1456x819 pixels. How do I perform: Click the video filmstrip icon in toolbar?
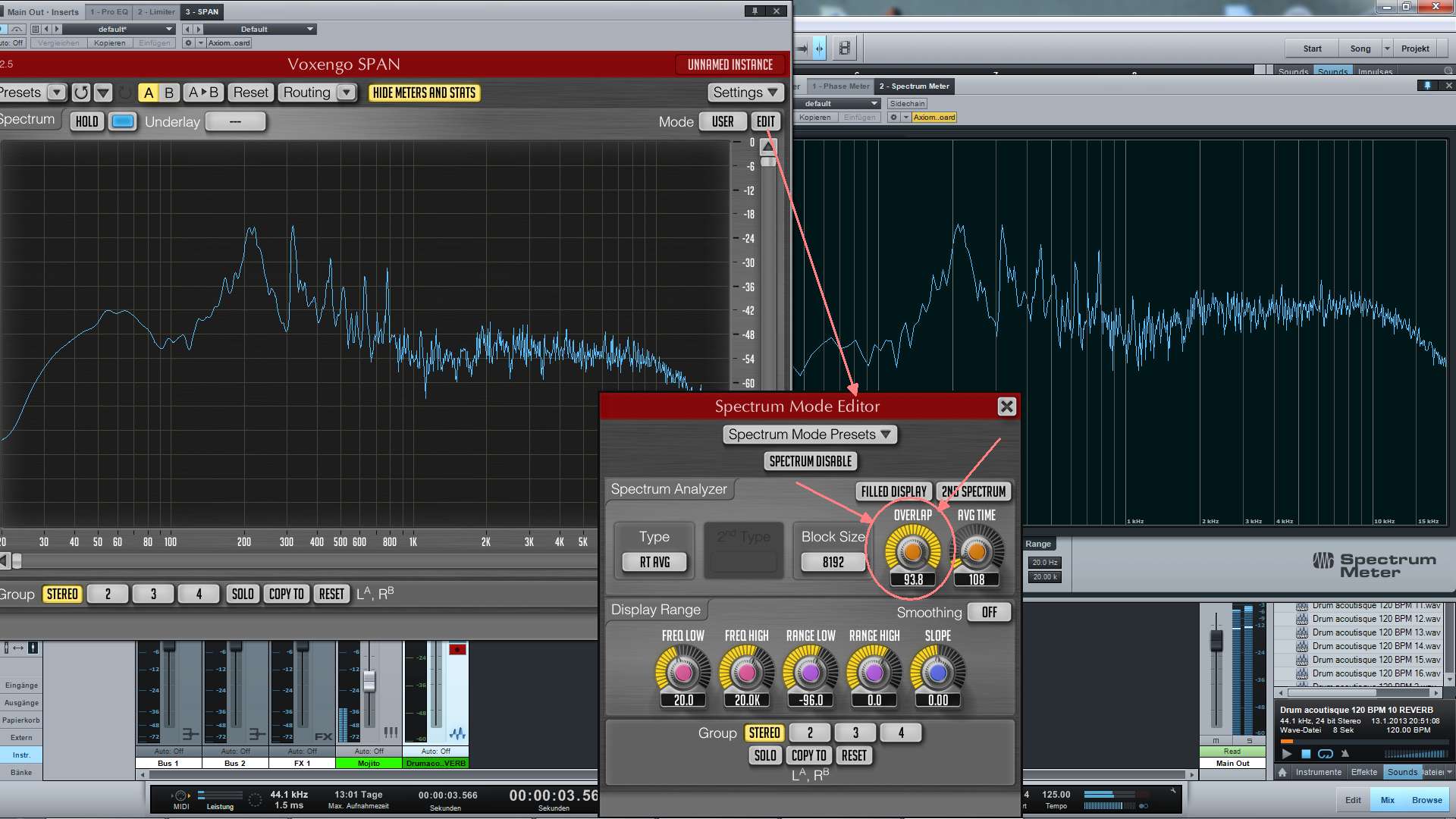844,49
